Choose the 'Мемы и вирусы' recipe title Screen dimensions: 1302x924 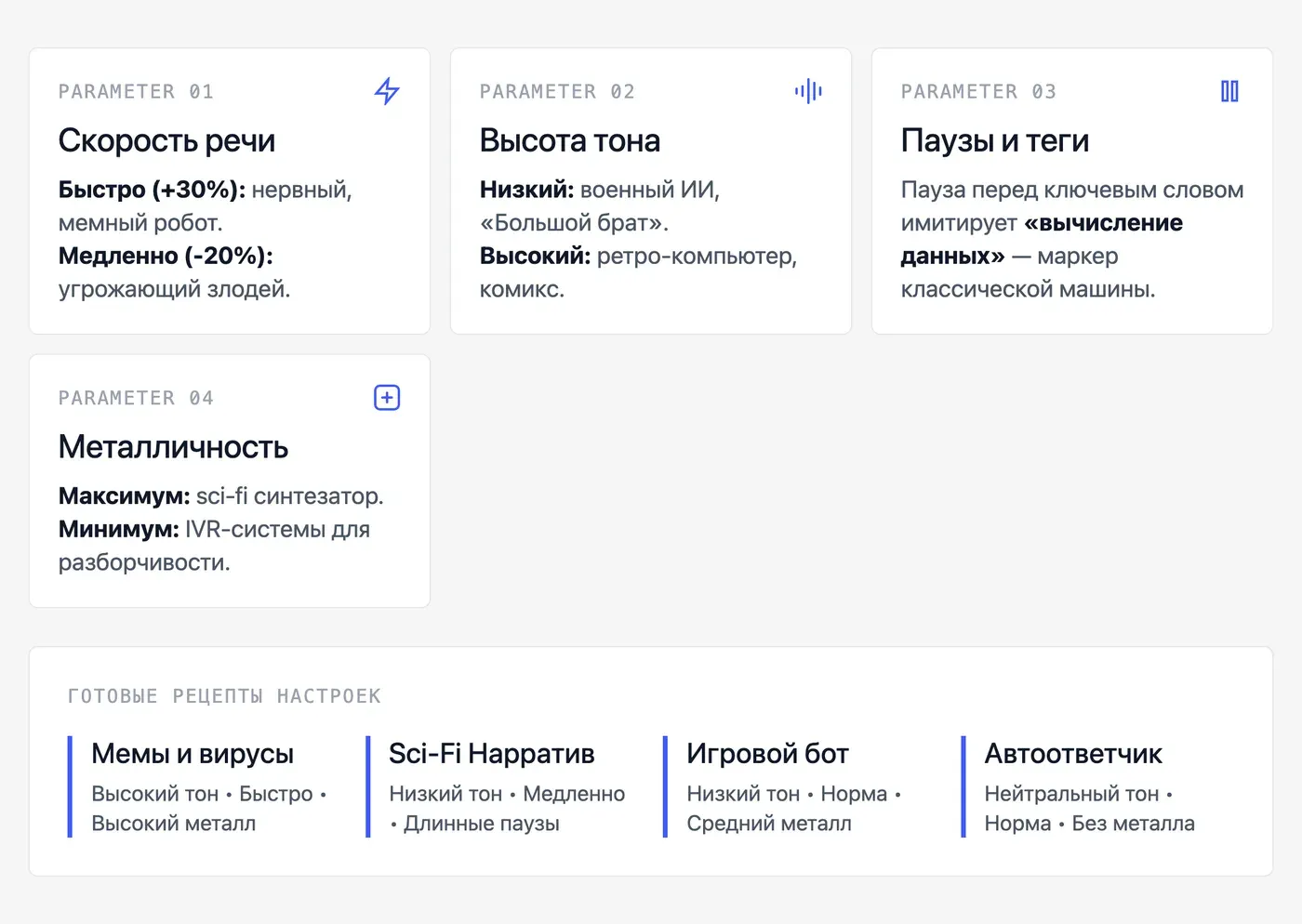tap(193, 754)
